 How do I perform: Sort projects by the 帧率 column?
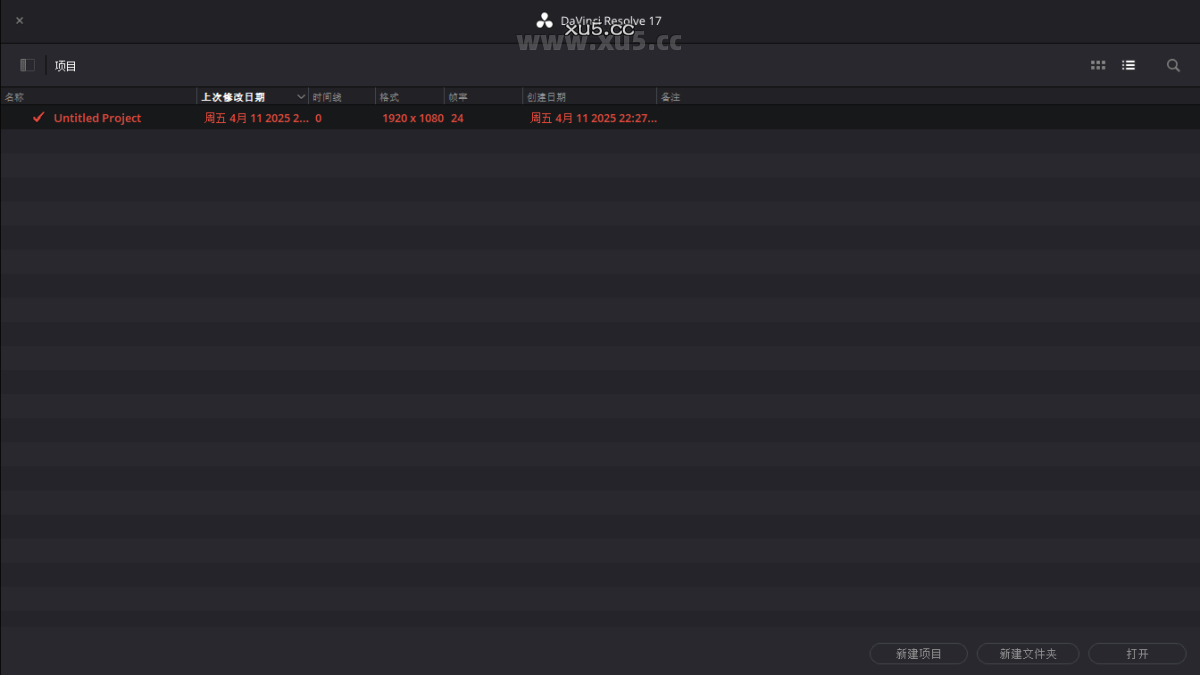click(x=457, y=96)
